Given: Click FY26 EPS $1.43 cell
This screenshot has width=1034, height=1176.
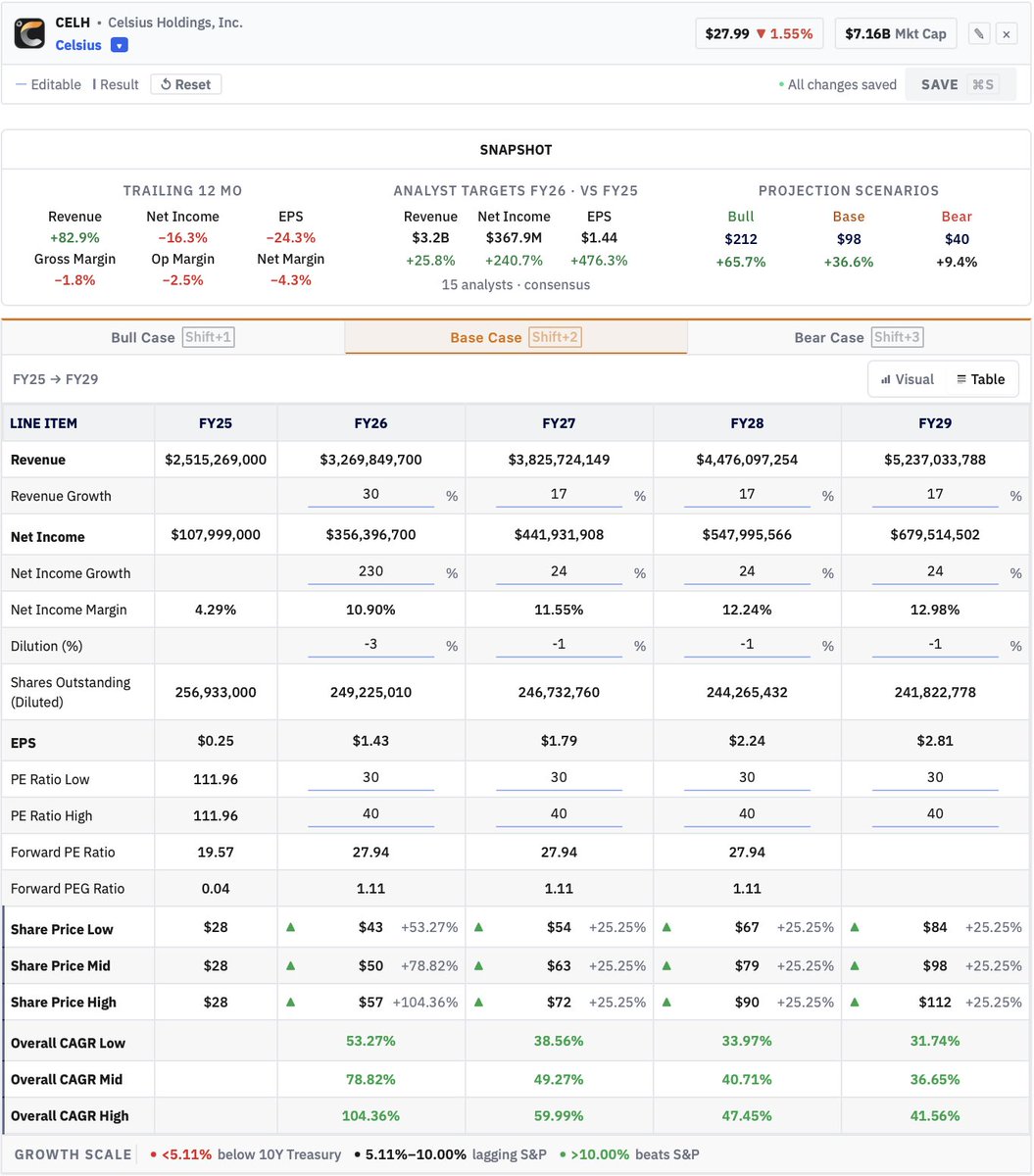Looking at the screenshot, I should coord(370,741).
